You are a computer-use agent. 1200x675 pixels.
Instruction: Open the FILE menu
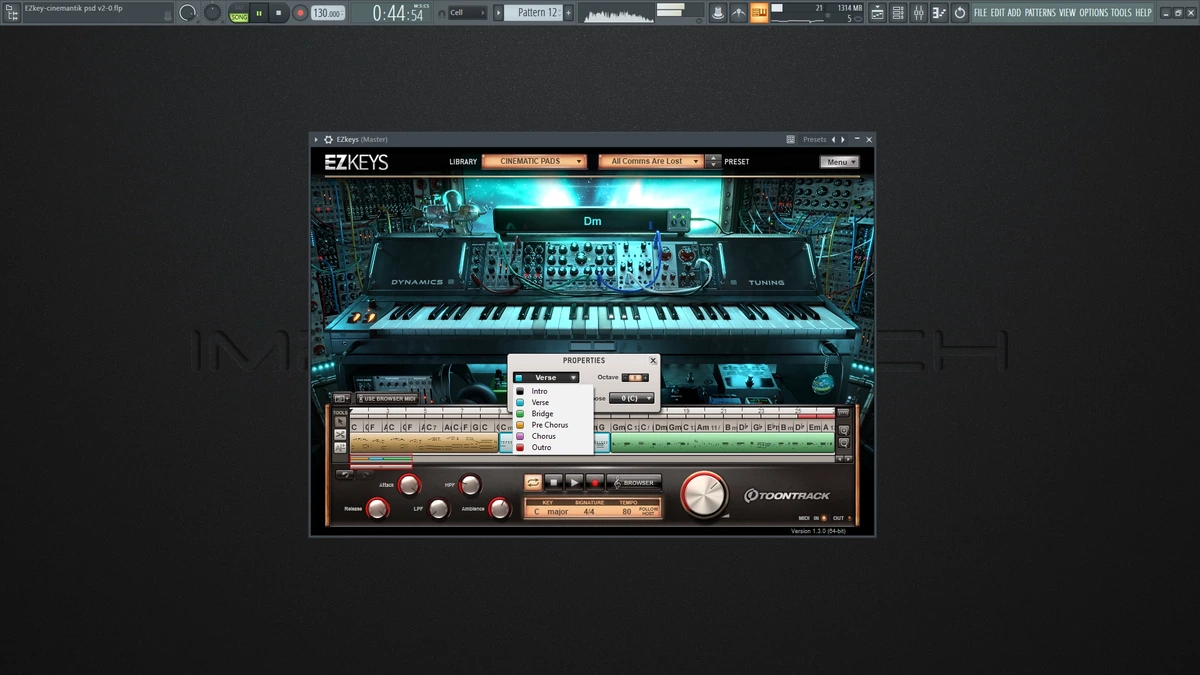980,13
